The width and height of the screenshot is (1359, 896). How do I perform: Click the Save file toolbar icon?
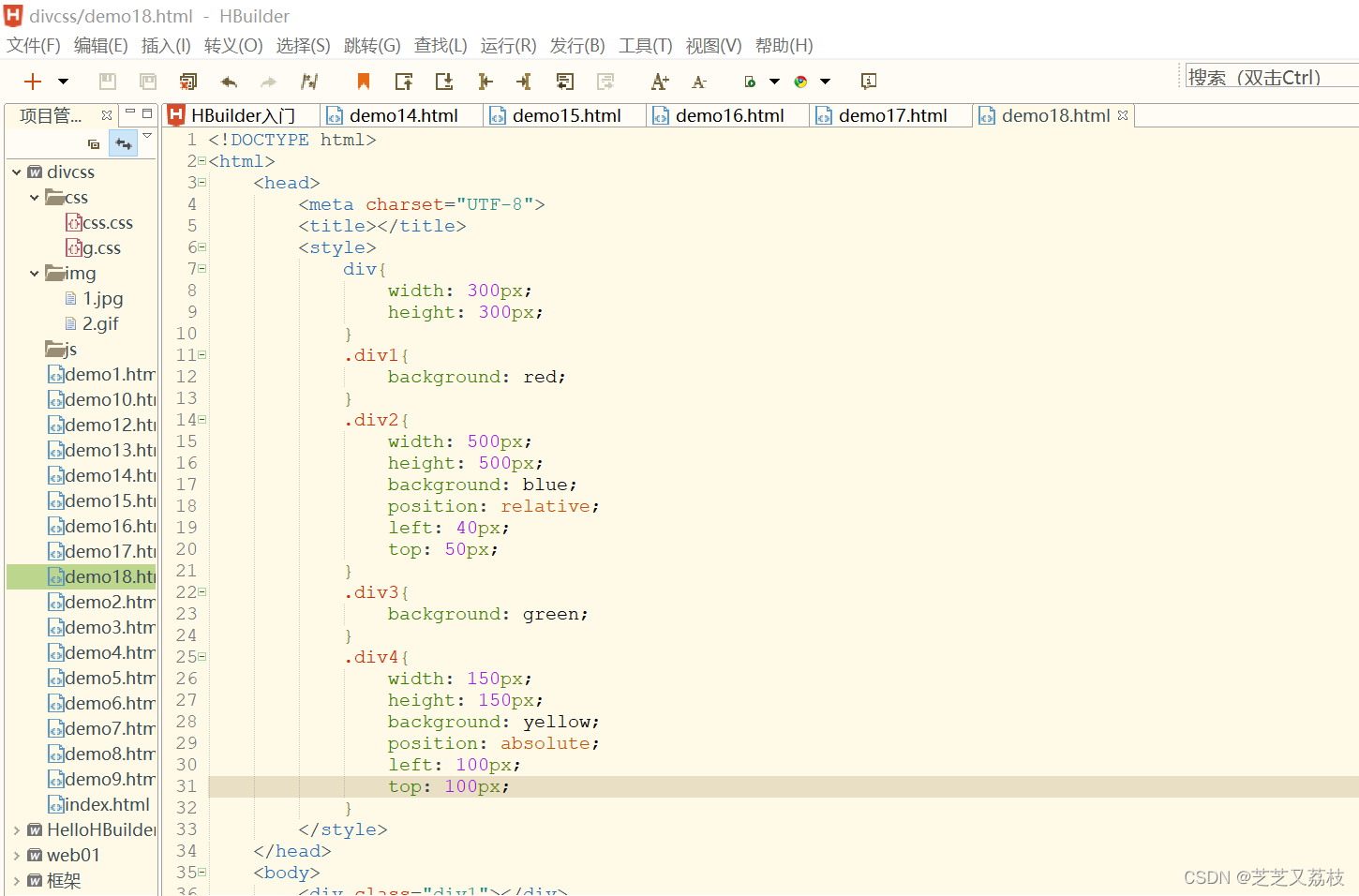pos(108,82)
